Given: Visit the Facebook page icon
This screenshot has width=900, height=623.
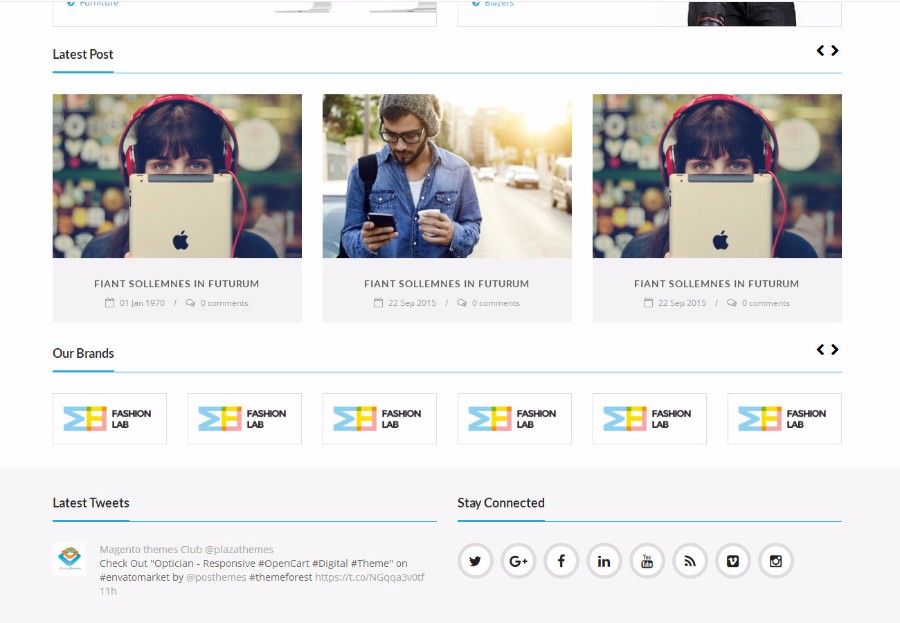Looking at the screenshot, I should pos(561,561).
